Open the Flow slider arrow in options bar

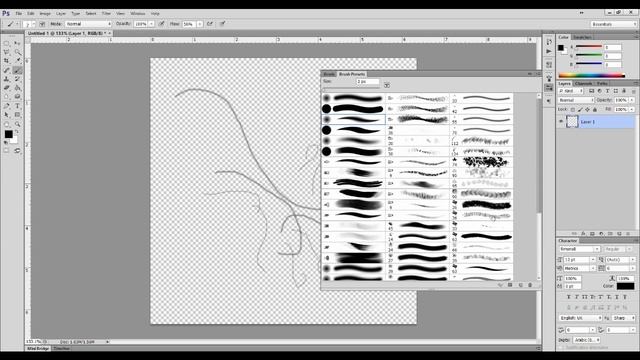[200, 24]
